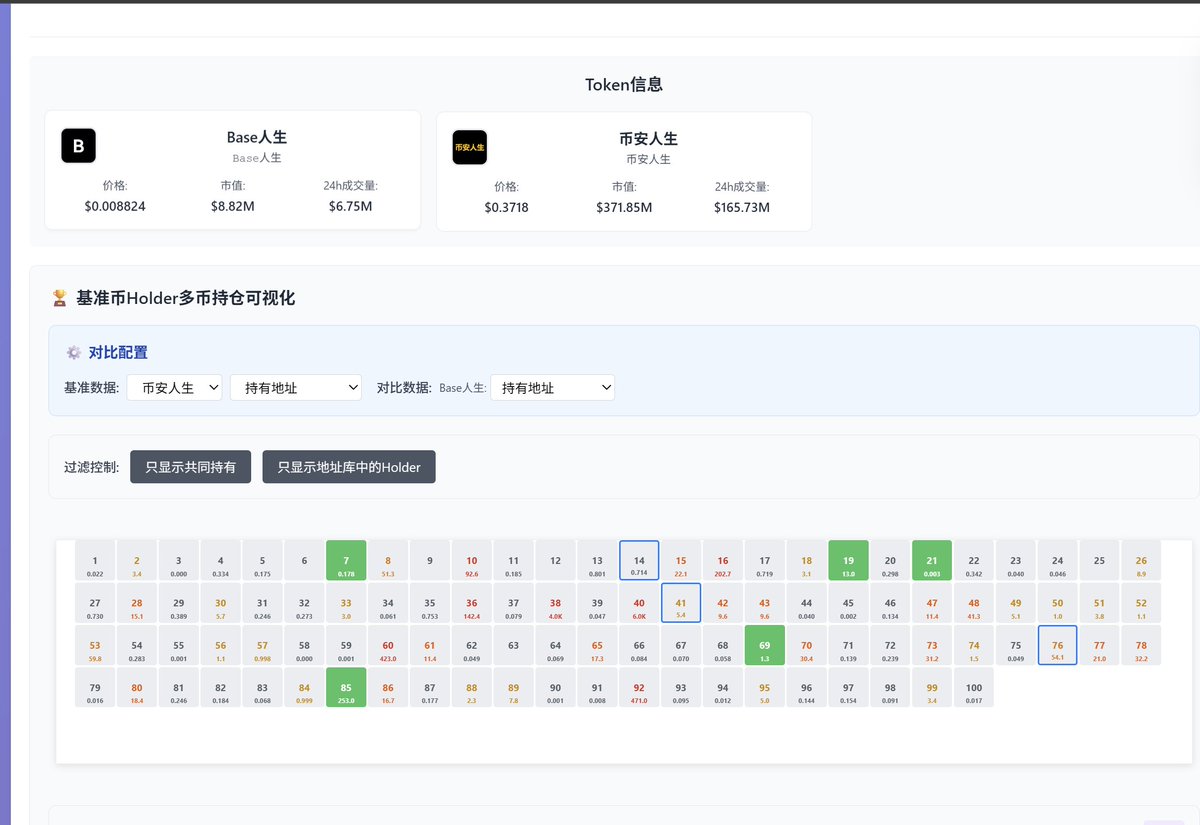Click holder cell number 63

coord(513,645)
